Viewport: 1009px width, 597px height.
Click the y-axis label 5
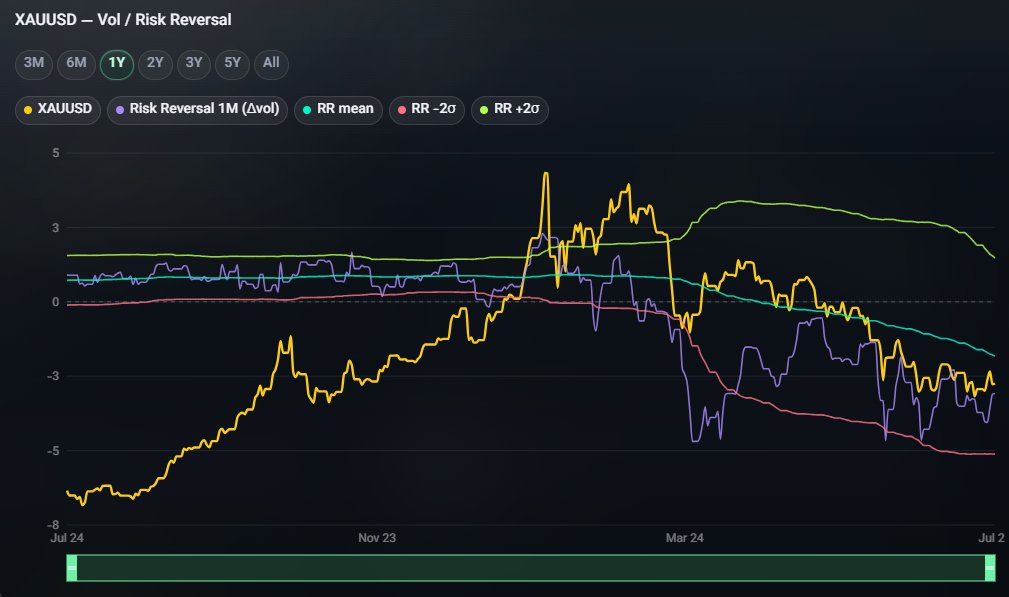pyautogui.click(x=56, y=153)
